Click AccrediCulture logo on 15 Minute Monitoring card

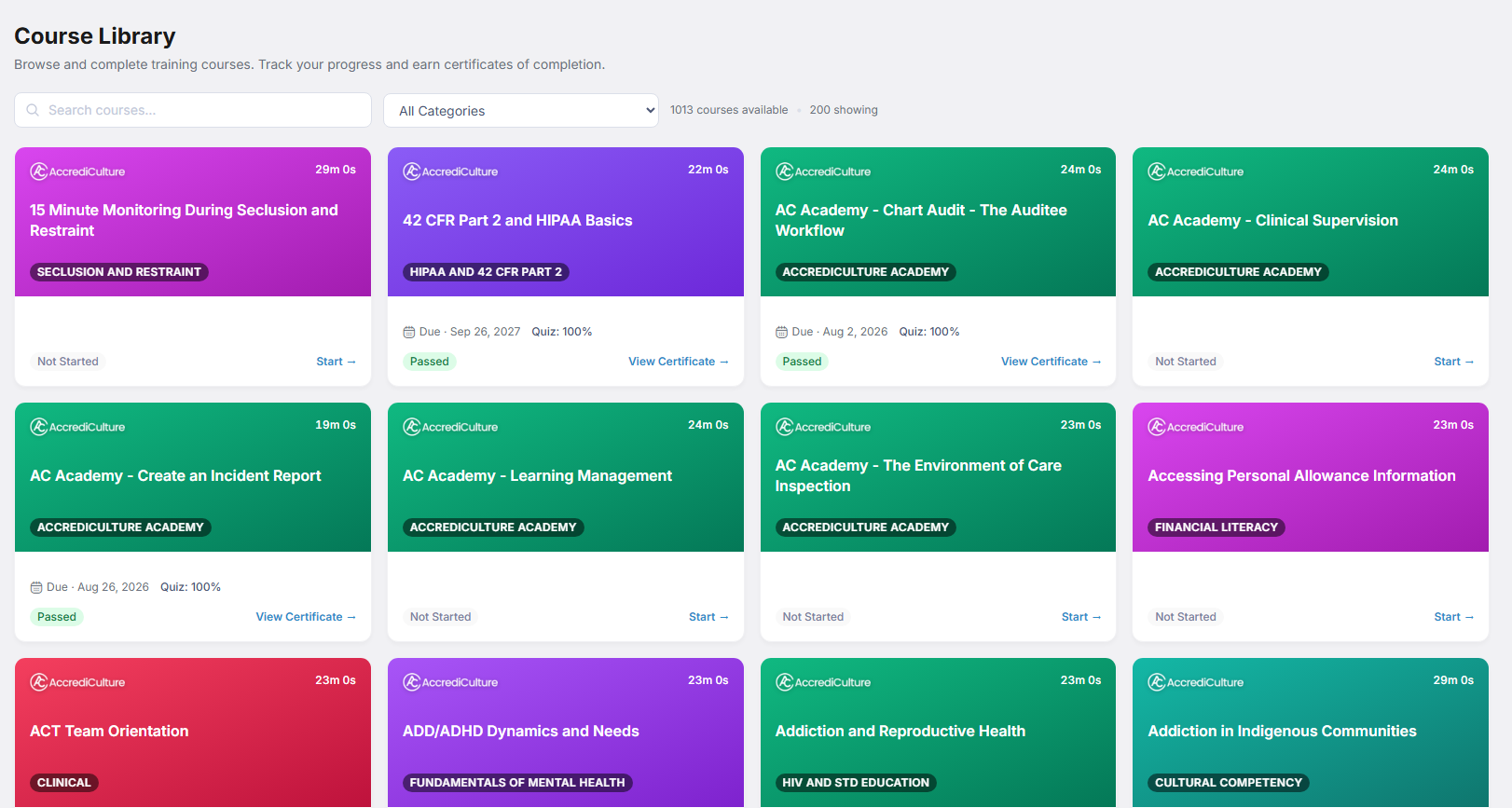click(x=77, y=171)
